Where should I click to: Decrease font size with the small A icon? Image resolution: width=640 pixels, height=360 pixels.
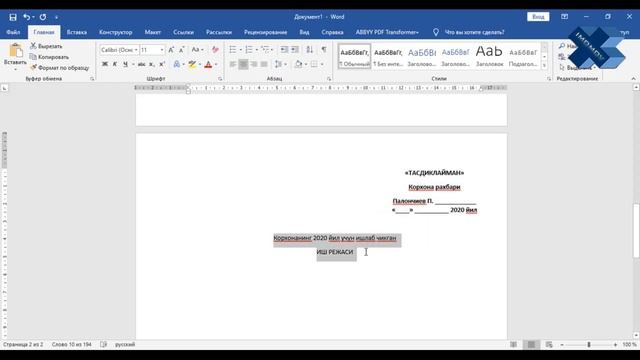(182, 50)
